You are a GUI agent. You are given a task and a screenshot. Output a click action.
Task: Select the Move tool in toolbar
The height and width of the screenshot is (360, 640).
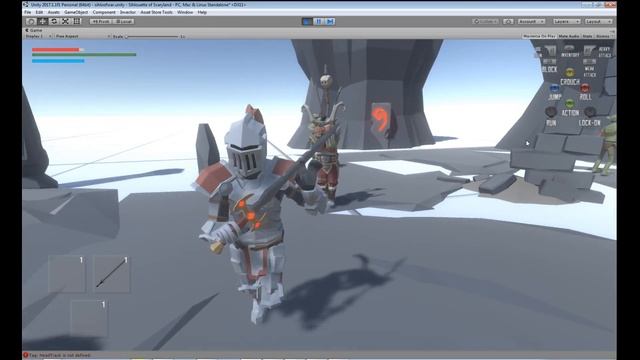click(x=42, y=21)
